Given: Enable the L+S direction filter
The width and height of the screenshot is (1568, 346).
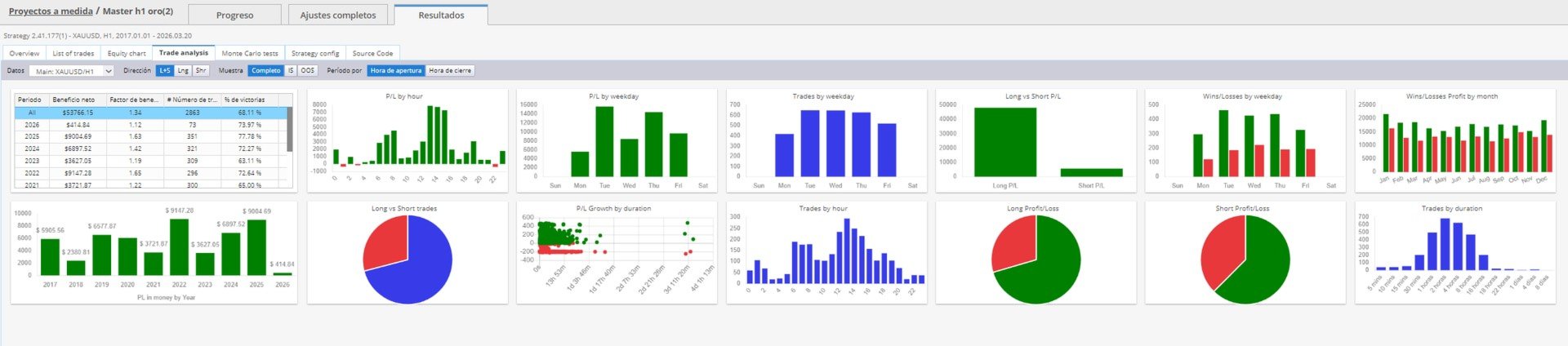Looking at the screenshot, I should 165,71.
